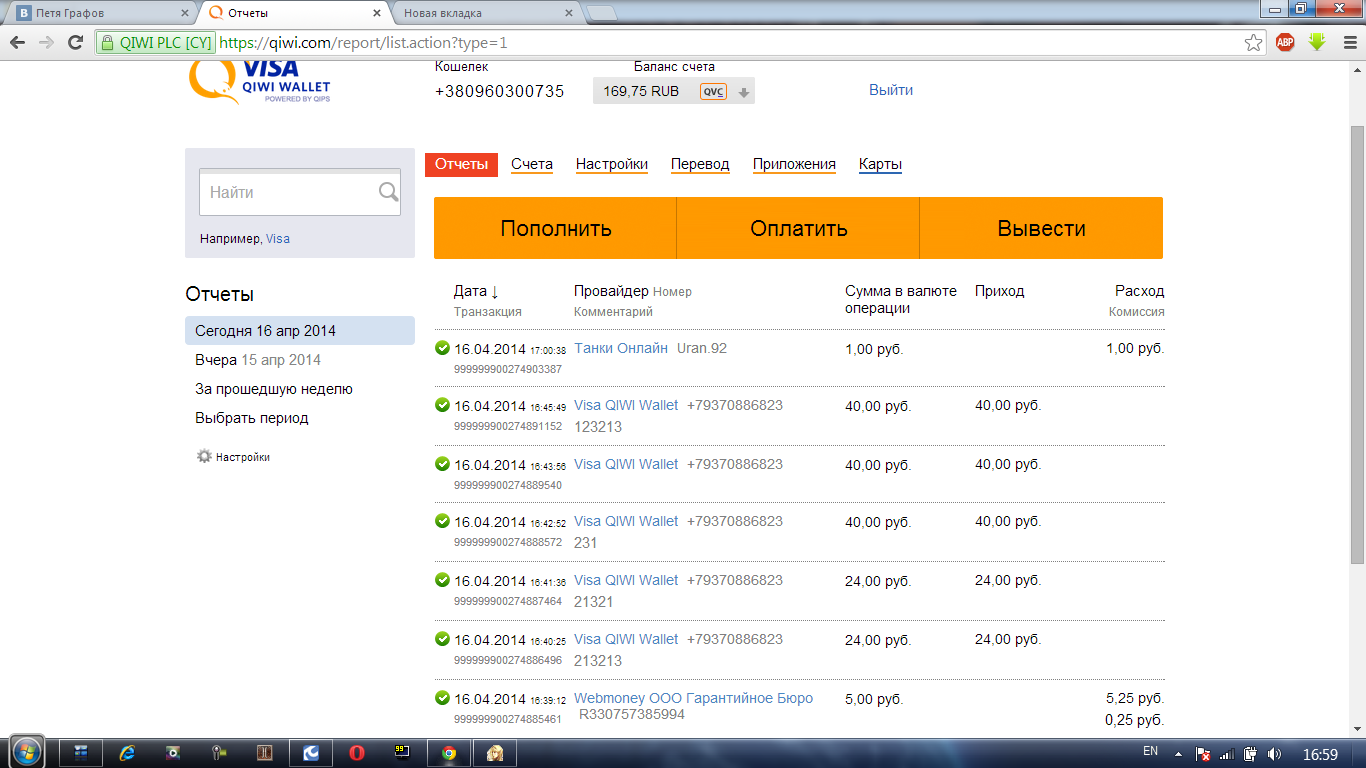Expand the 169,75 RUB balance dropdown

[x=743, y=93]
